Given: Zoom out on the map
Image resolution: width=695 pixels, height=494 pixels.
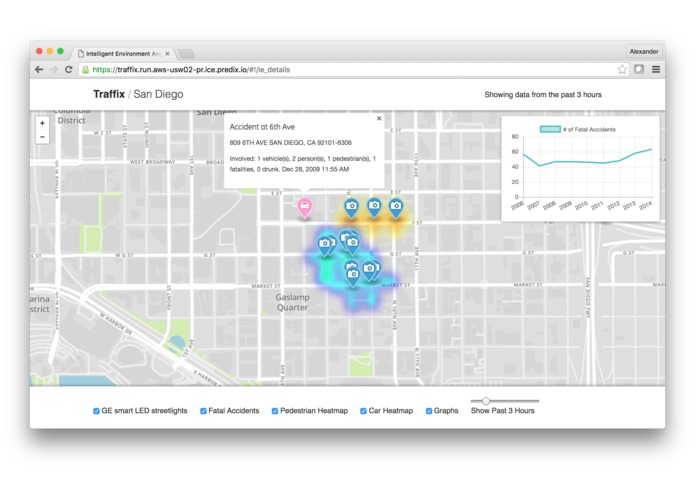Looking at the screenshot, I should [x=43, y=137].
